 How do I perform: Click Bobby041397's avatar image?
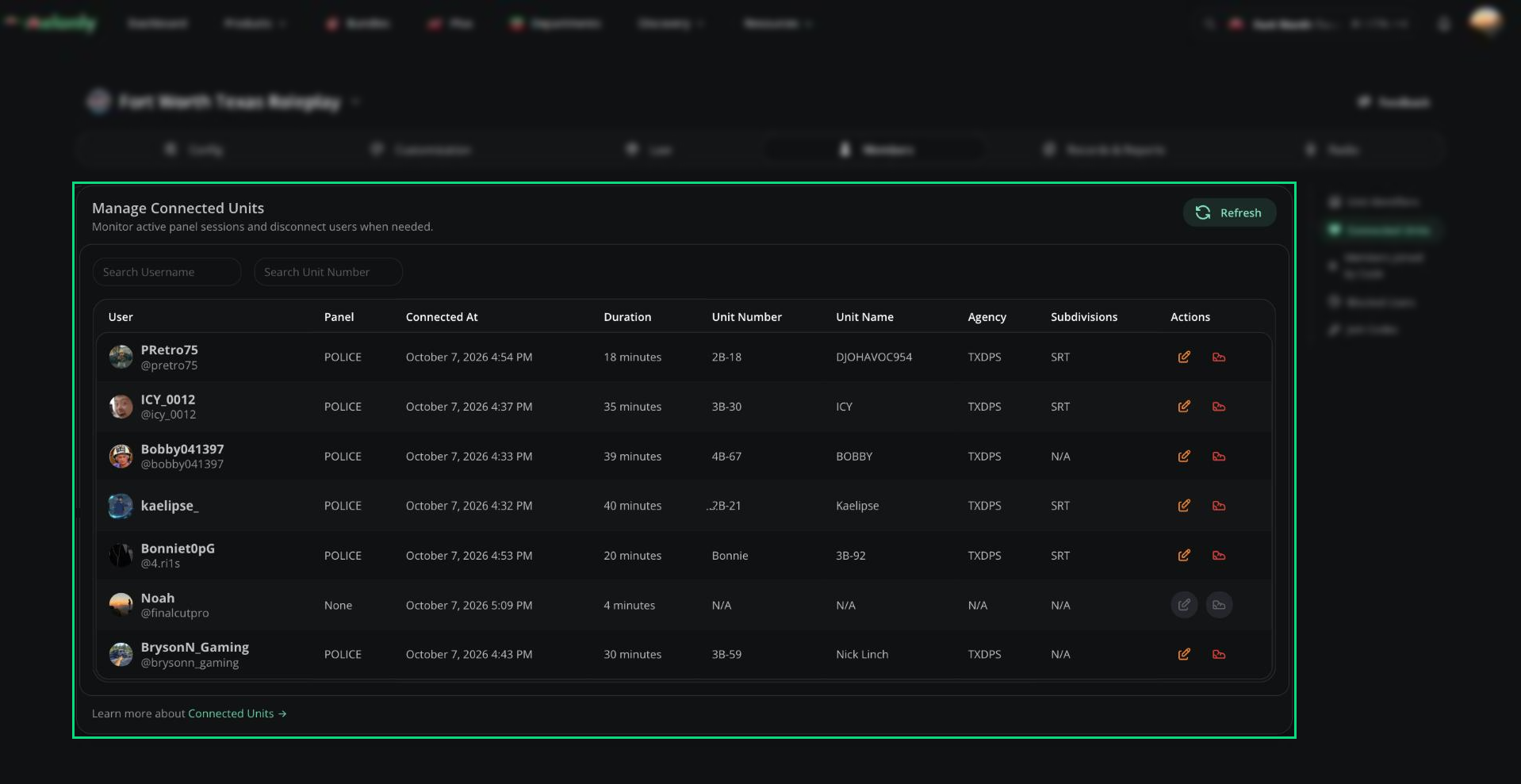[121, 456]
